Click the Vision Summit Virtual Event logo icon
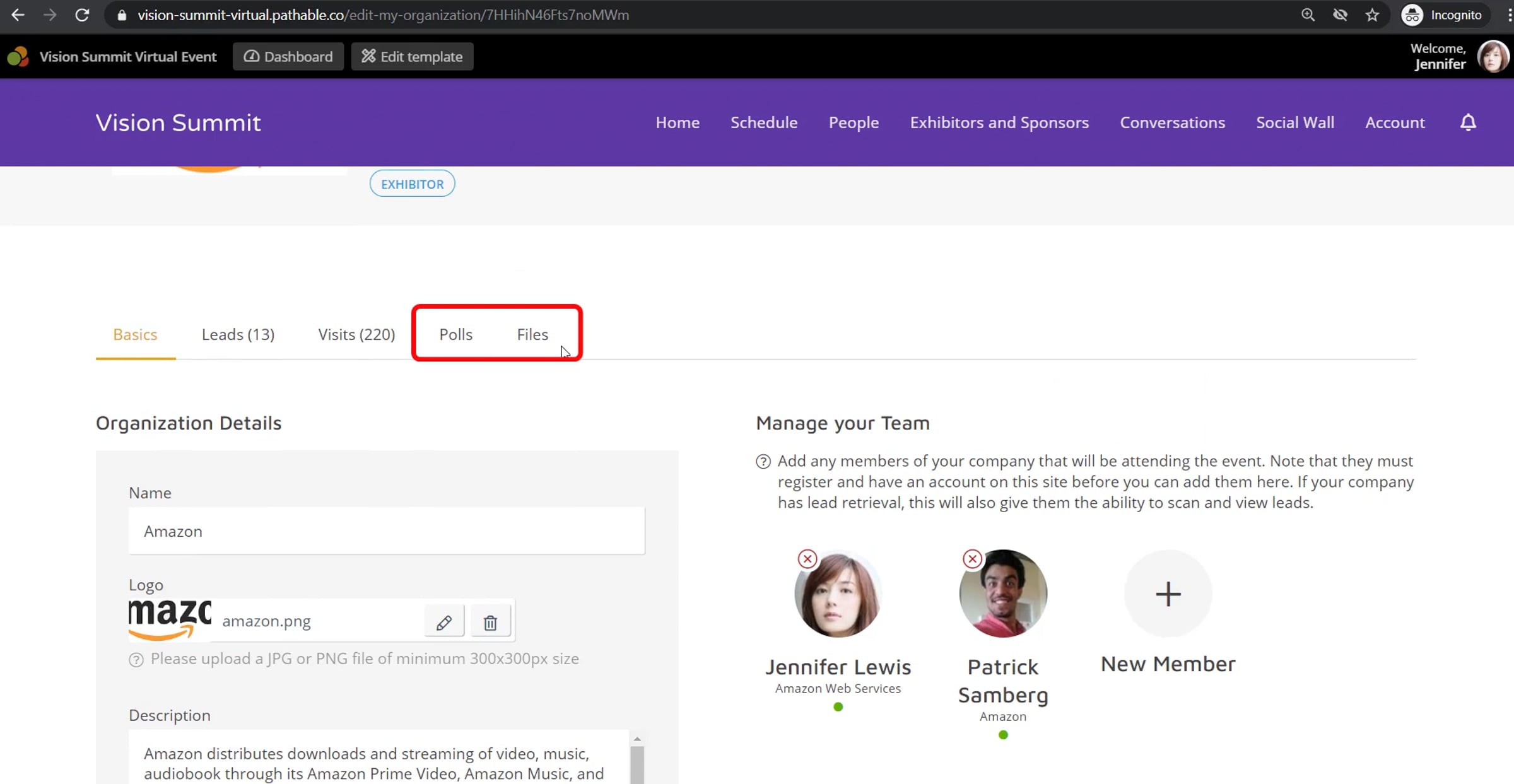The image size is (1514, 784). tap(18, 57)
